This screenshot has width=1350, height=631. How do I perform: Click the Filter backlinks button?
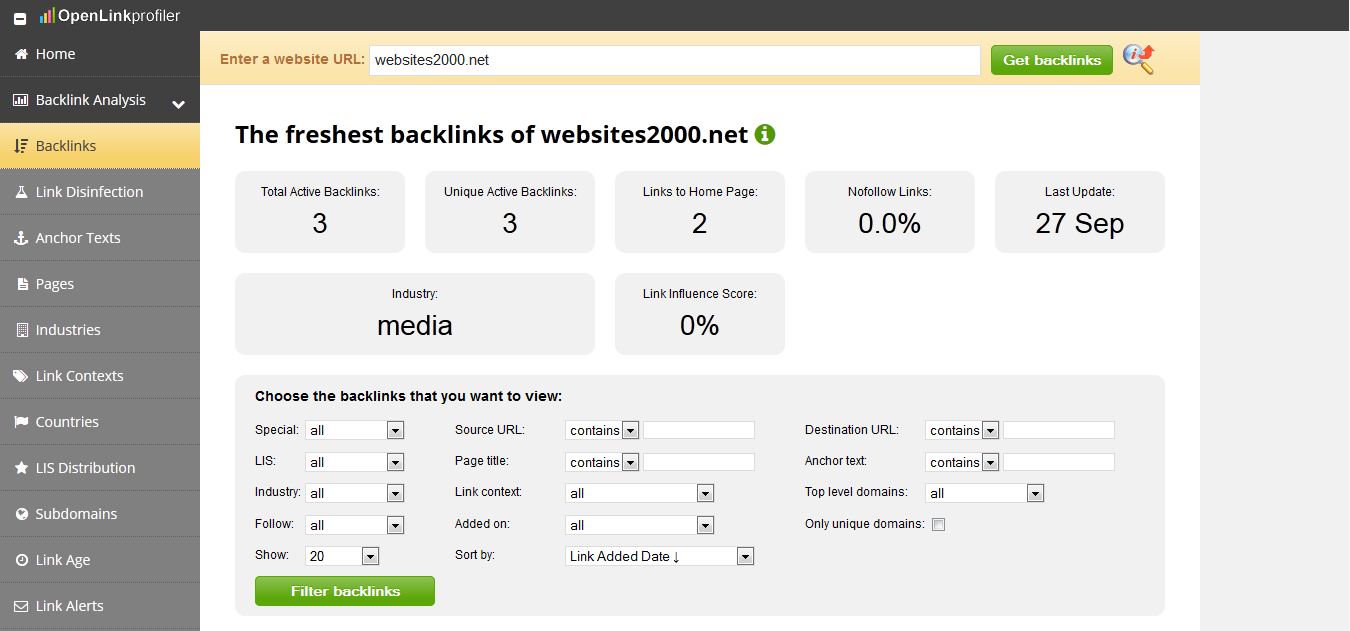pyautogui.click(x=345, y=591)
